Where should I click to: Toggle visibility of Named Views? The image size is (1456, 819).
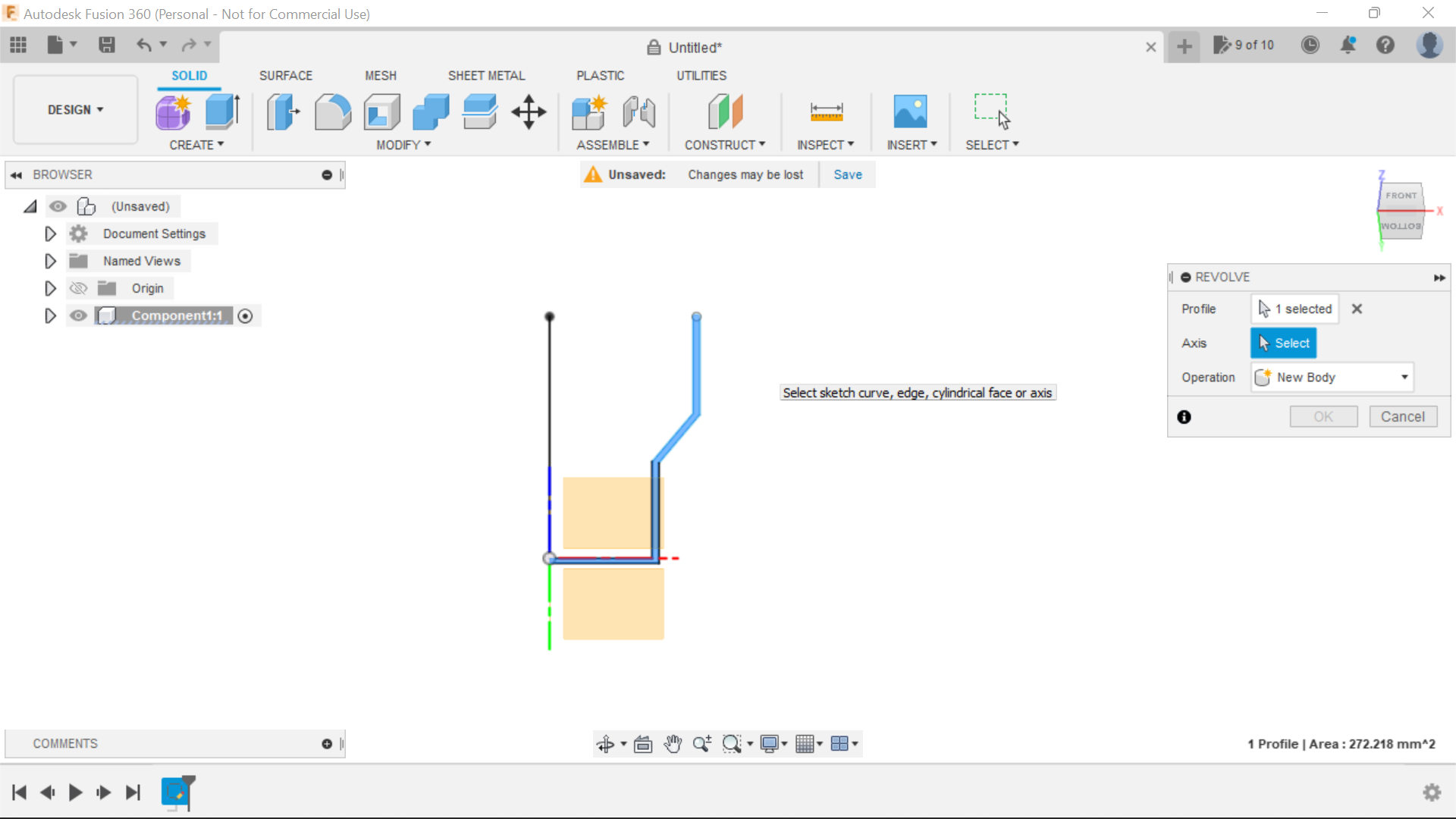tap(77, 261)
